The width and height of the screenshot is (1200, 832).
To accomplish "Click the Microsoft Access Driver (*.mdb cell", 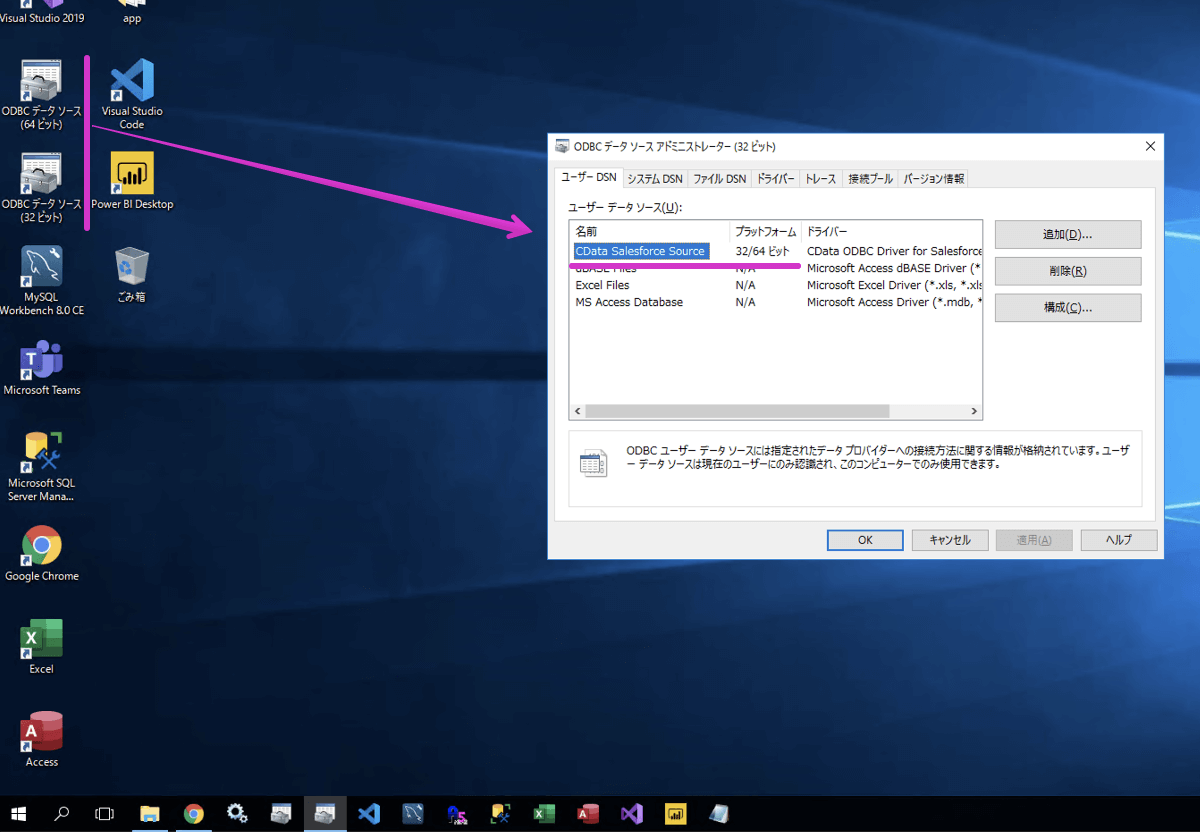I will pyautogui.click(x=894, y=302).
